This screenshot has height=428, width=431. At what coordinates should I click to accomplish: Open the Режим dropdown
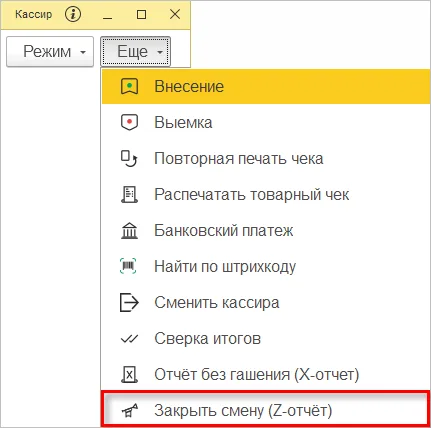point(50,52)
